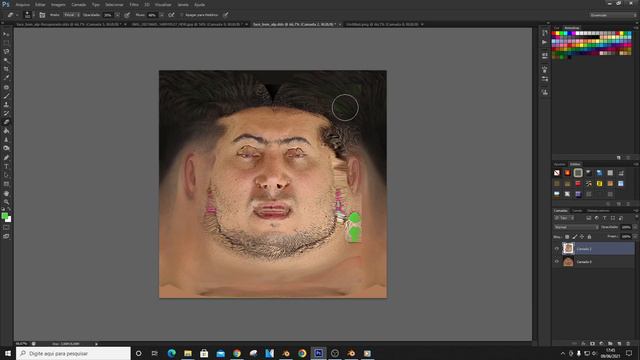Select the Eraser tool in the toolbox
This screenshot has width=640, height=360.
6,122
